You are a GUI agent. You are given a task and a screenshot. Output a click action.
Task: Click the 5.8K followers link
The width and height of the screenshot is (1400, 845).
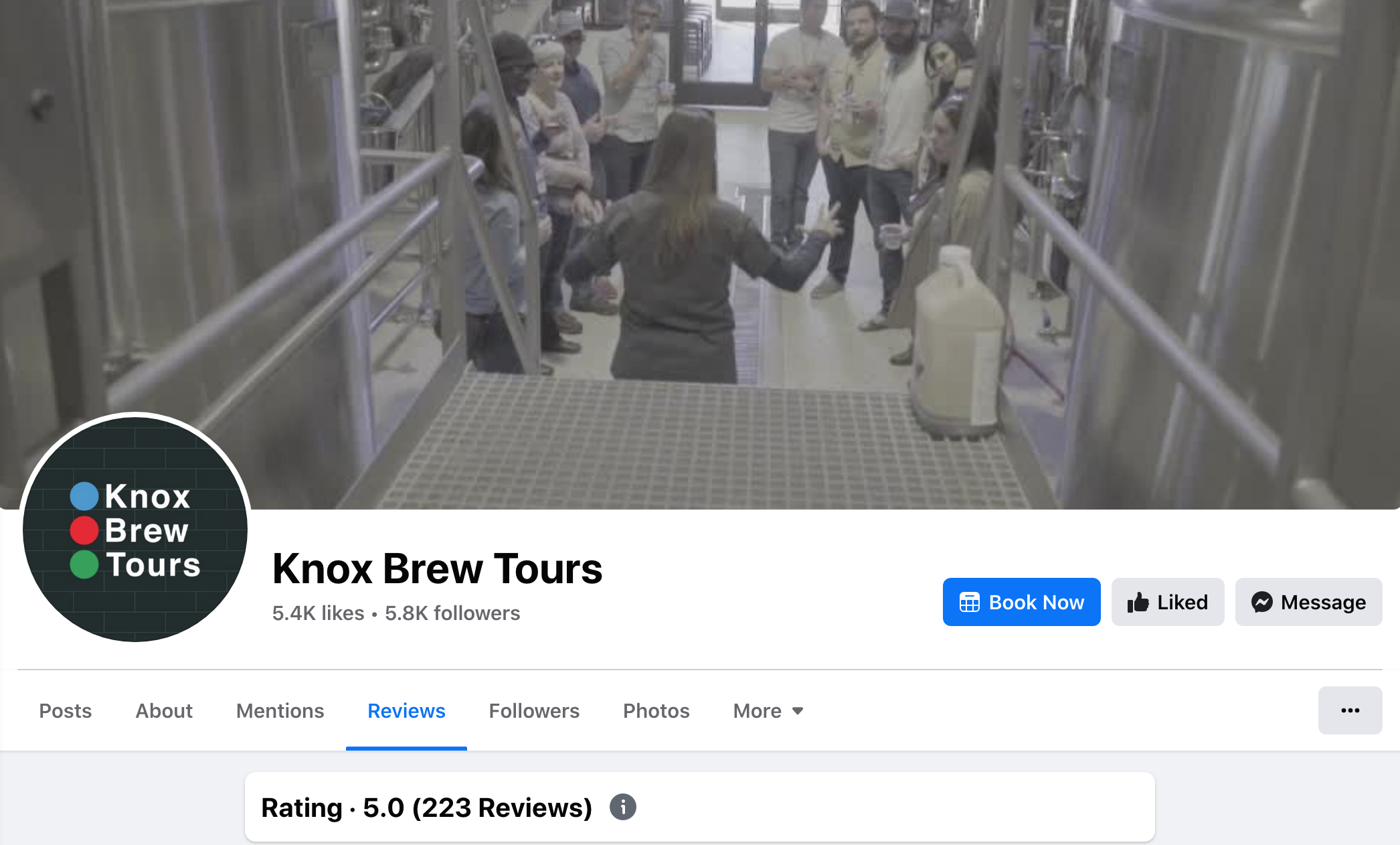click(x=452, y=613)
